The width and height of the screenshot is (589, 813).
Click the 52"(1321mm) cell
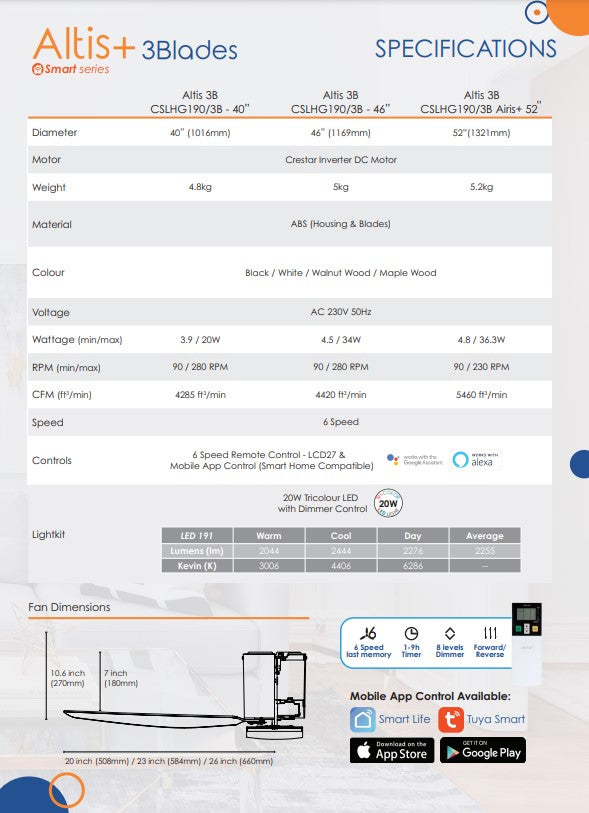pos(481,133)
